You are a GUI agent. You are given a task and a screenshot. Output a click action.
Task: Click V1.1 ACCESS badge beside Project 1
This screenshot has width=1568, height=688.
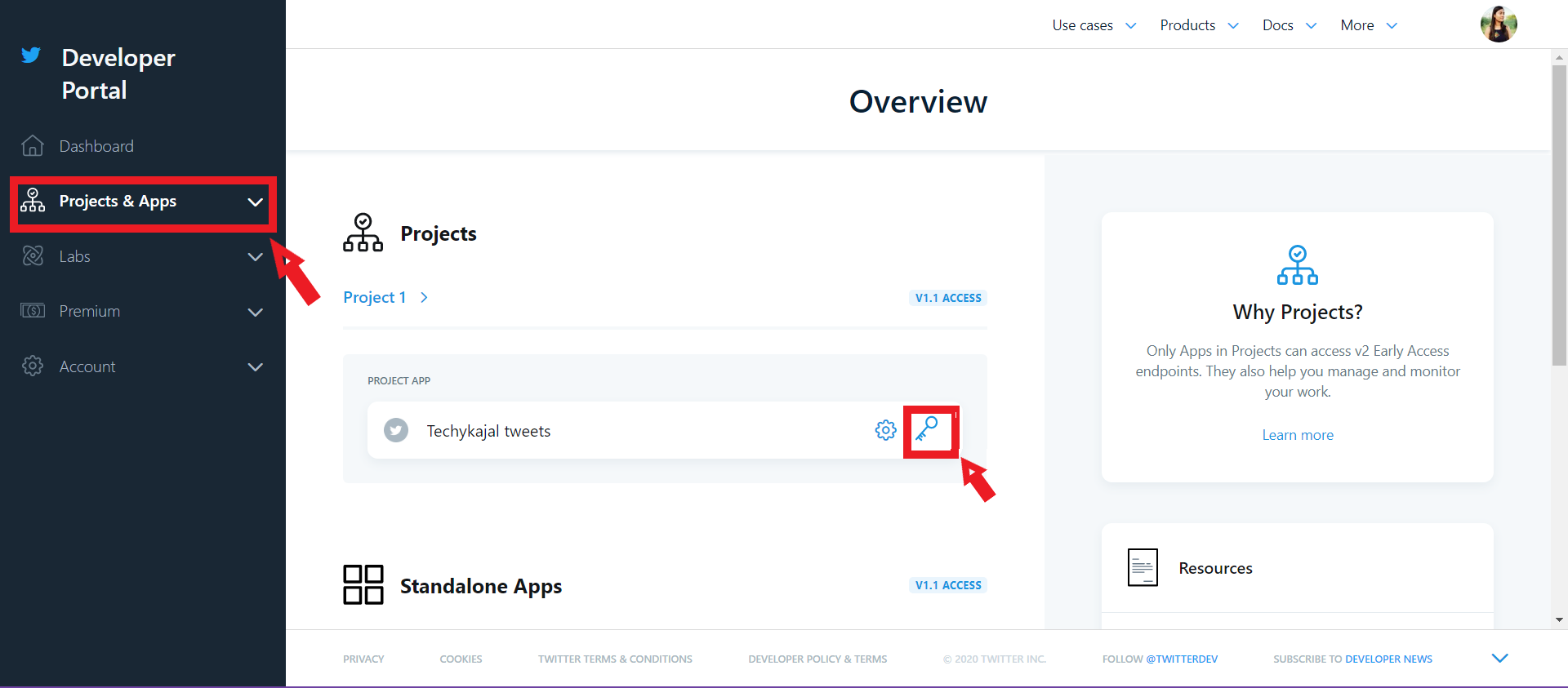coord(948,298)
